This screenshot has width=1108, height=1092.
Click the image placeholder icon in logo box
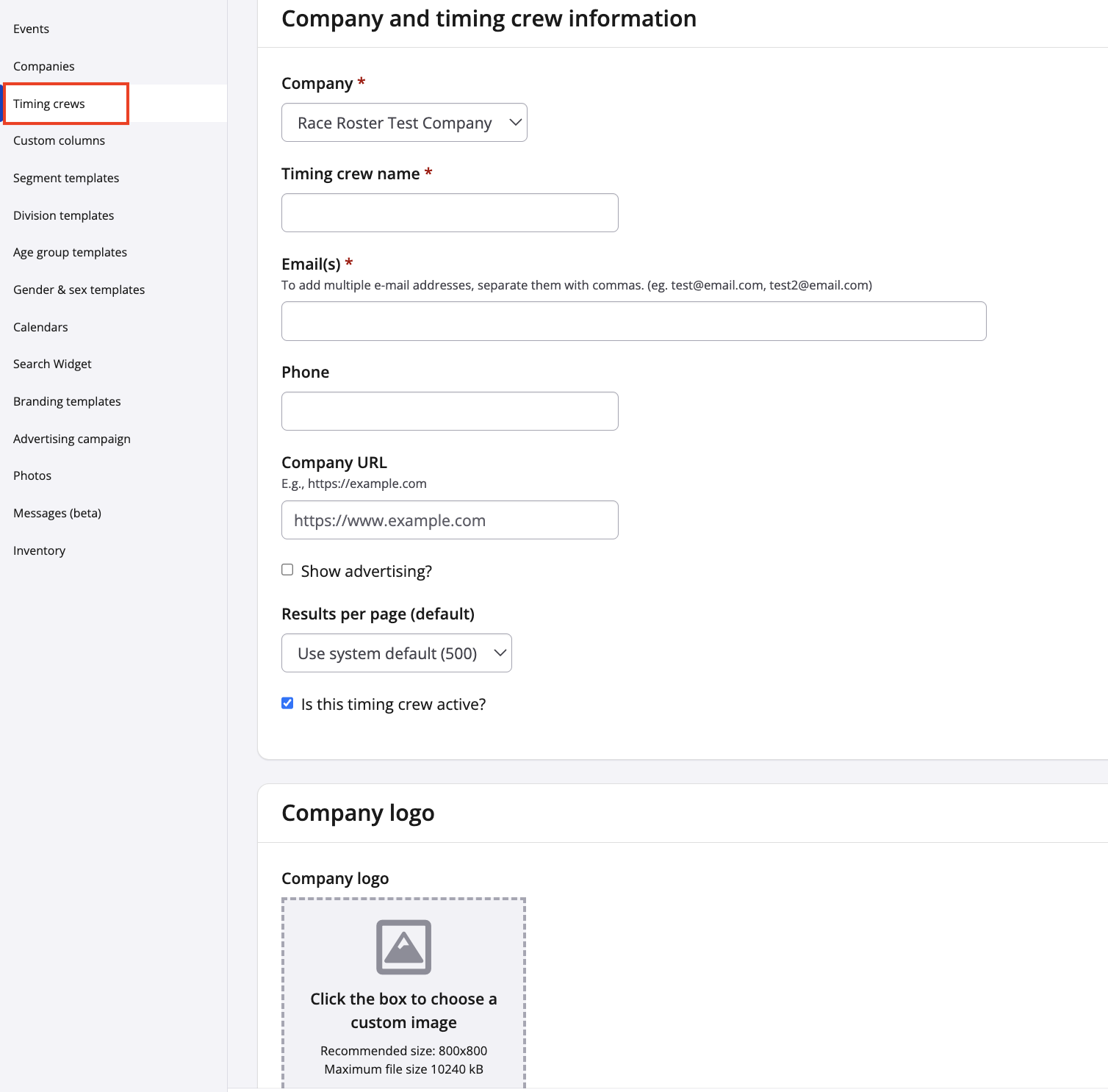(x=403, y=946)
